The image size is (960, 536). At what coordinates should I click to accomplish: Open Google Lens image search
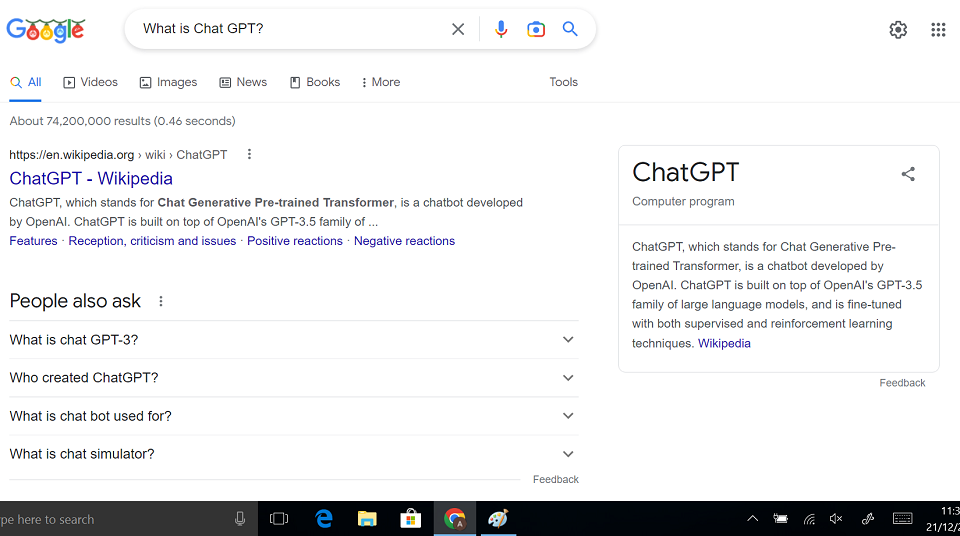pyautogui.click(x=536, y=29)
